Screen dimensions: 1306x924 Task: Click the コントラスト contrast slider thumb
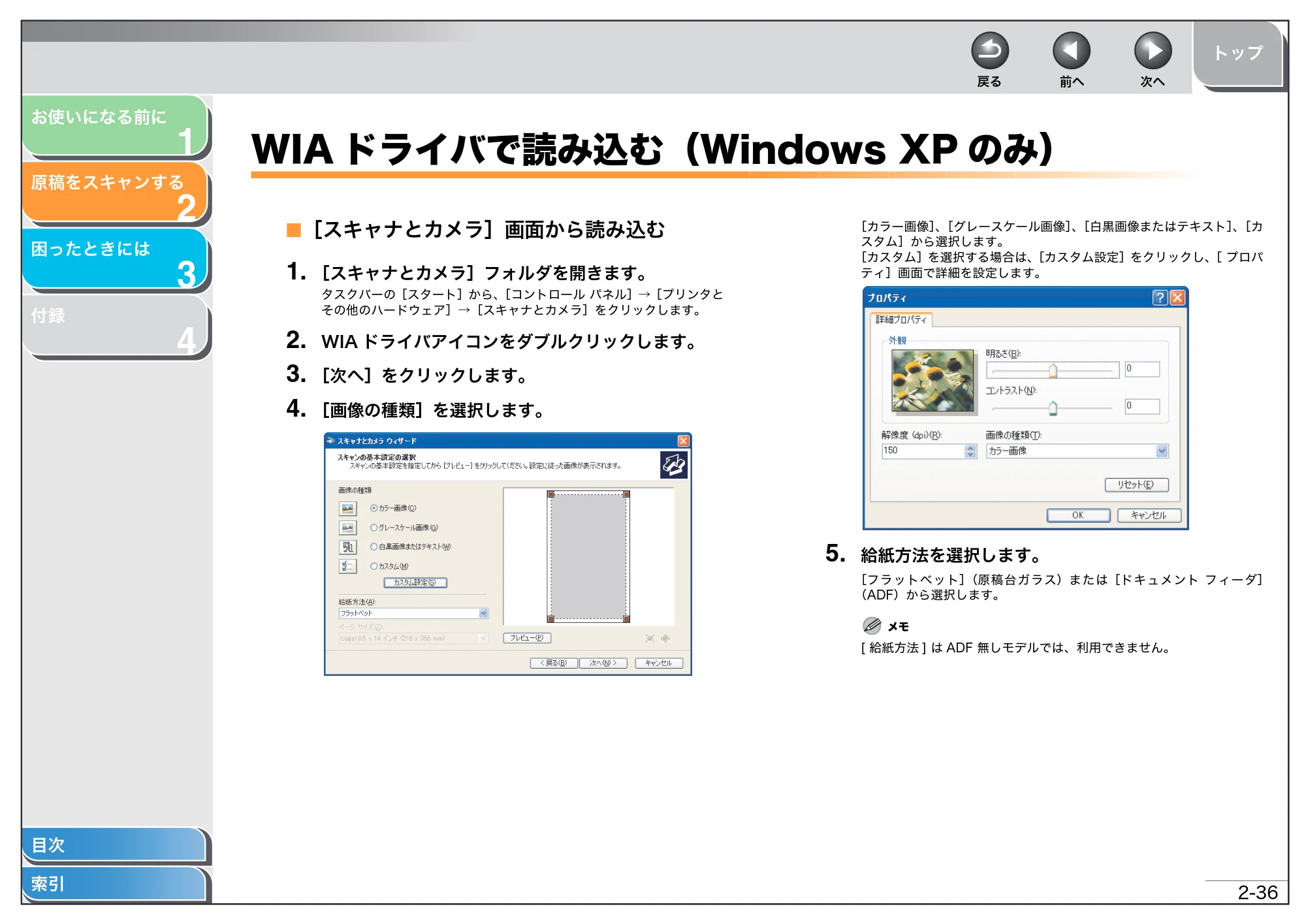[x=1053, y=408]
